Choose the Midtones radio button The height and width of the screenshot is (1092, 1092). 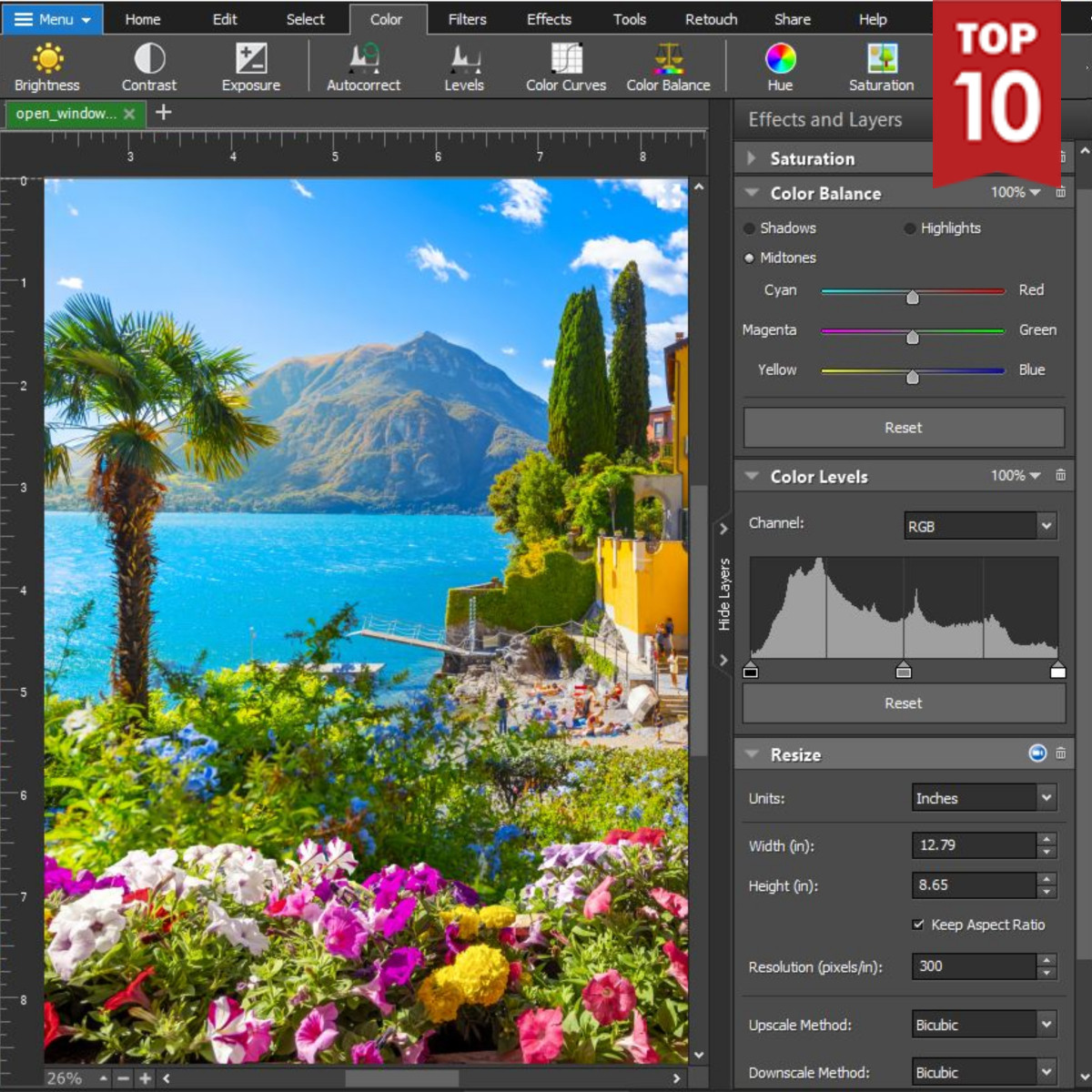tap(749, 258)
